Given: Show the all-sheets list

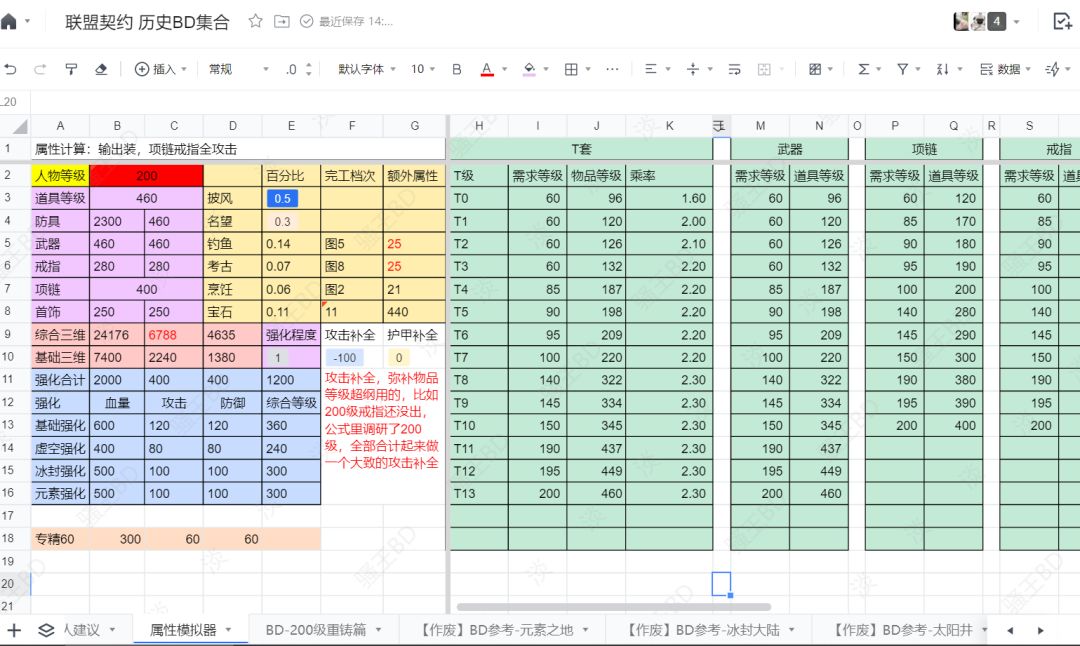Looking at the screenshot, I should (46, 630).
